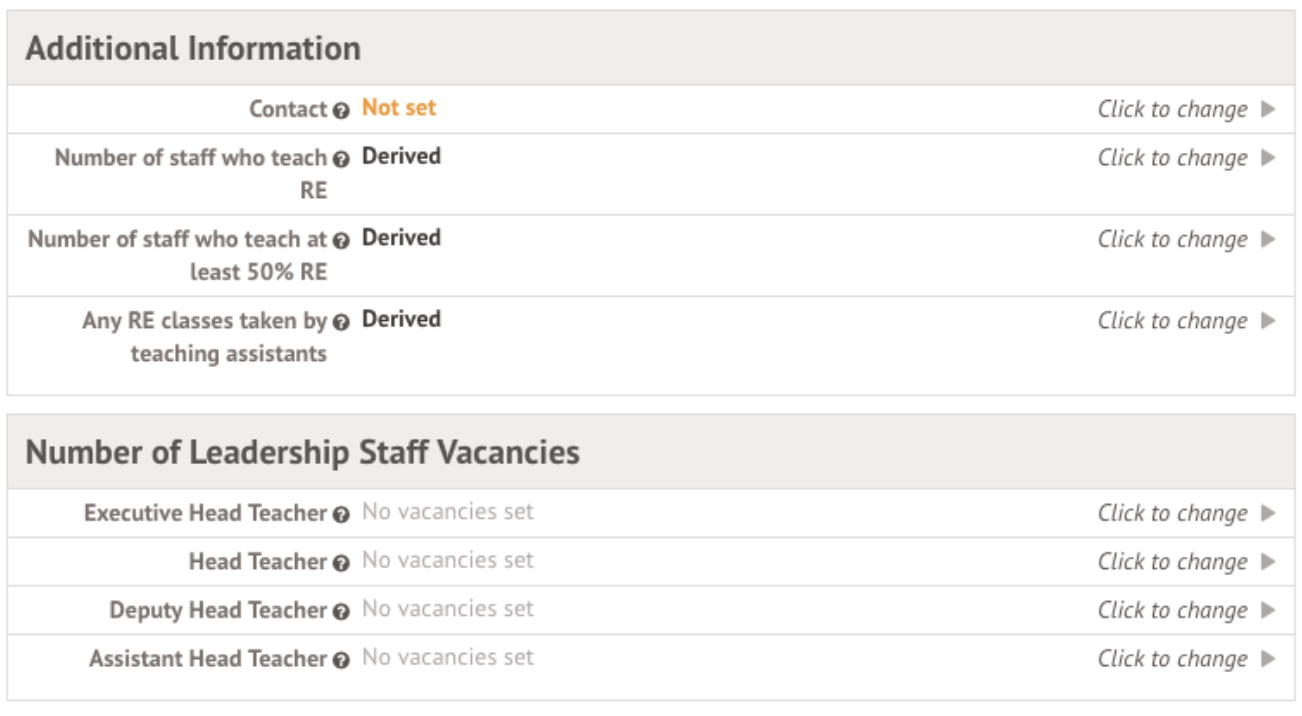Expand arrow on Assistant Head Teacher row
Screen dimensions: 1302x716
1268,659
